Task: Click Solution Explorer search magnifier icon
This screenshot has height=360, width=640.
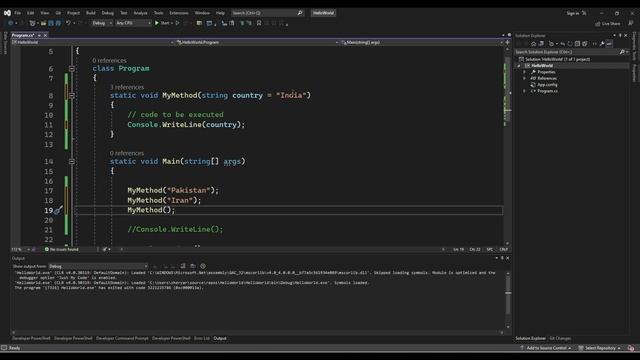Action: (622, 52)
